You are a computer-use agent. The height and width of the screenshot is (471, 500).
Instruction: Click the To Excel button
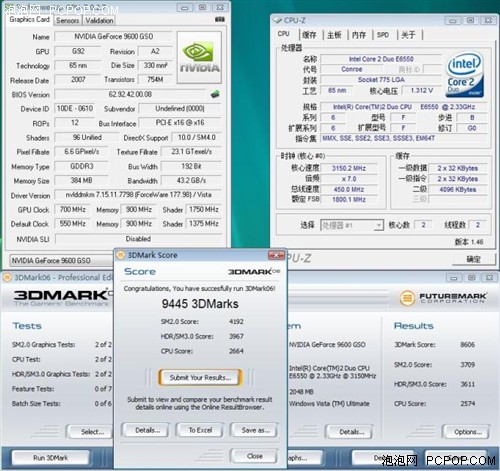click(200, 430)
